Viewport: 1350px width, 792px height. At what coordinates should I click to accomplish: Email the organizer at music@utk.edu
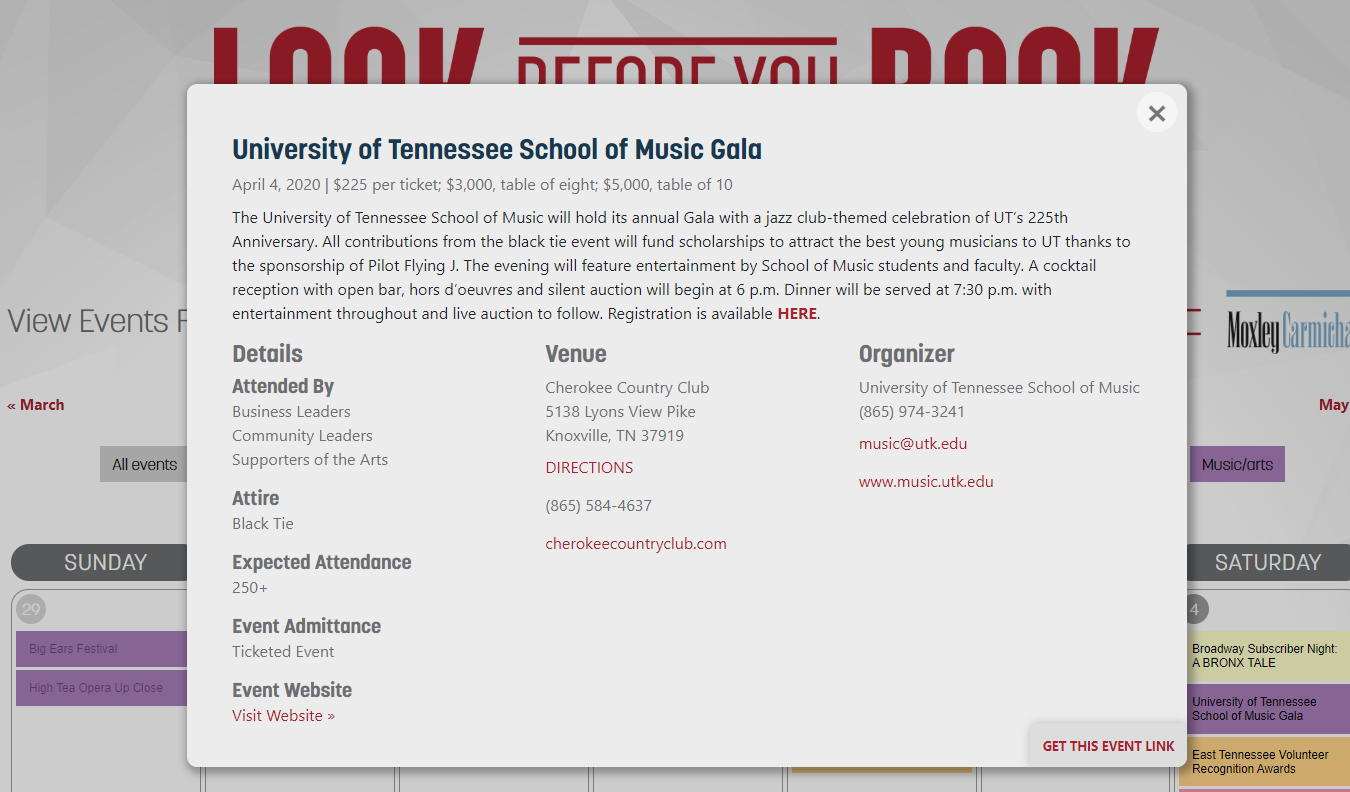click(913, 444)
